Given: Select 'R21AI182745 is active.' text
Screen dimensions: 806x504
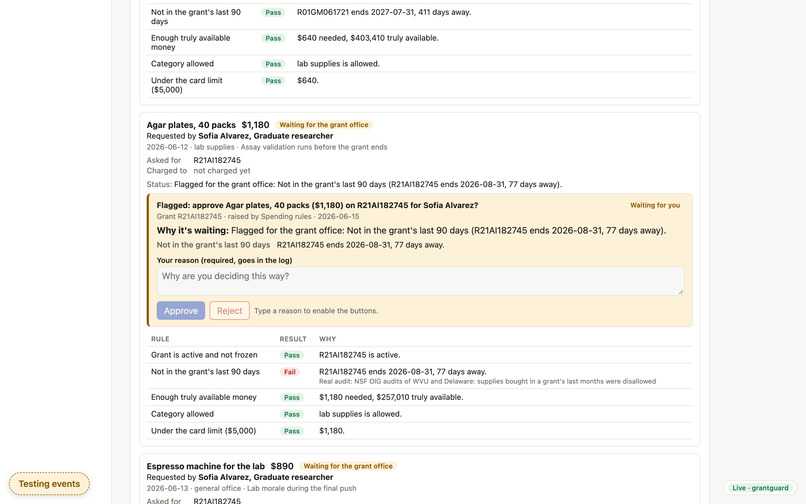Looking at the screenshot, I should 359,355.
